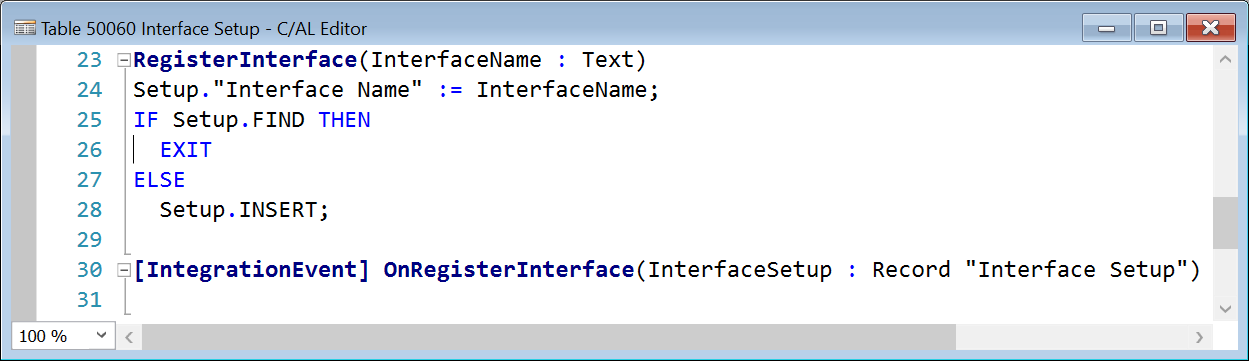The image size is (1249, 361).
Task: Maximize the C/AL Editor window
Action: (1158, 27)
